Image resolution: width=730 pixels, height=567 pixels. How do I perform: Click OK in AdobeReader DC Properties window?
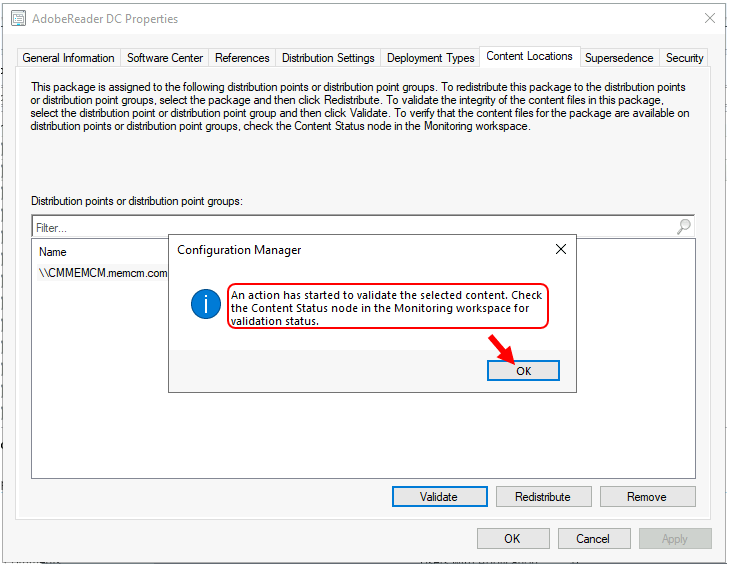click(x=513, y=539)
